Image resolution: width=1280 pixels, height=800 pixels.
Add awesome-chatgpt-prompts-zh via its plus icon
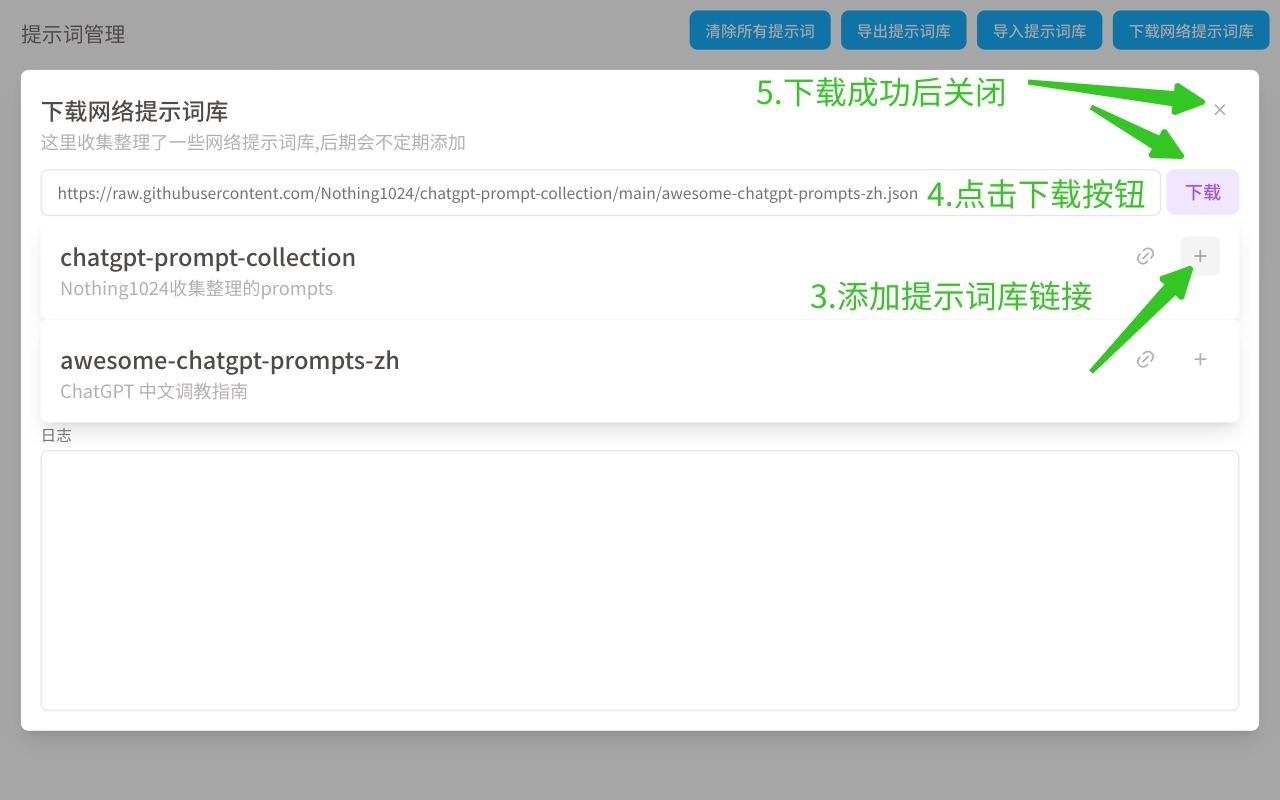(x=1200, y=359)
